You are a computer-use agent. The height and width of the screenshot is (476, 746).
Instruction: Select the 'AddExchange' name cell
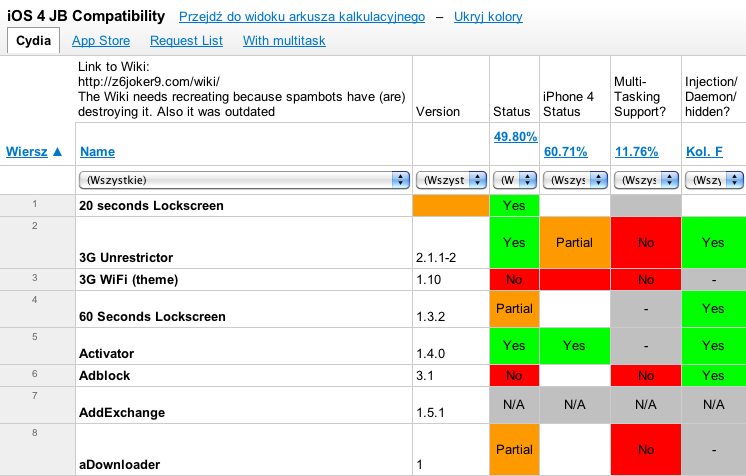(244, 405)
